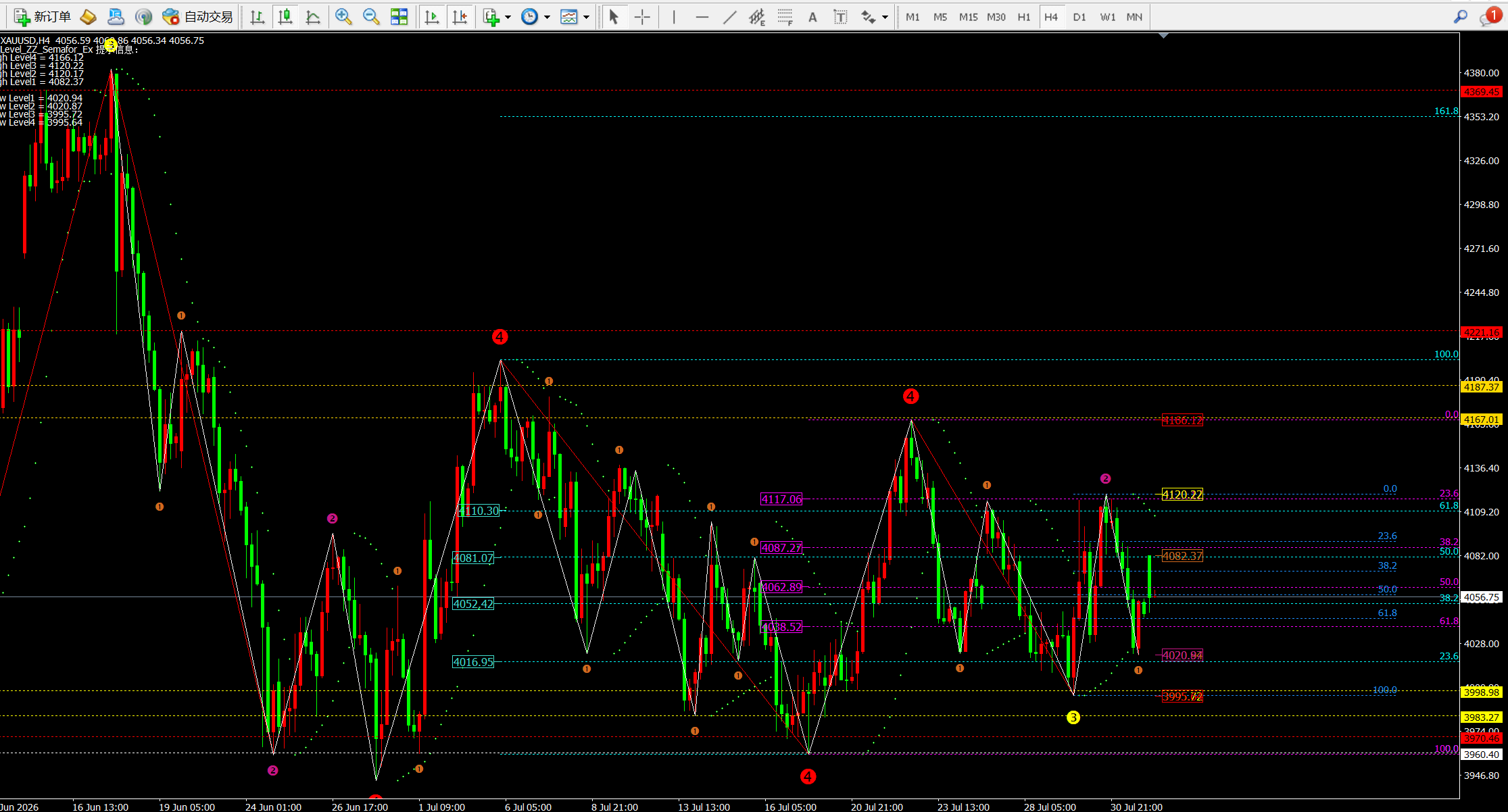The width and height of the screenshot is (1508, 812).
Task: Click the orange 4082.37 level label
Action: [1182, 556]
